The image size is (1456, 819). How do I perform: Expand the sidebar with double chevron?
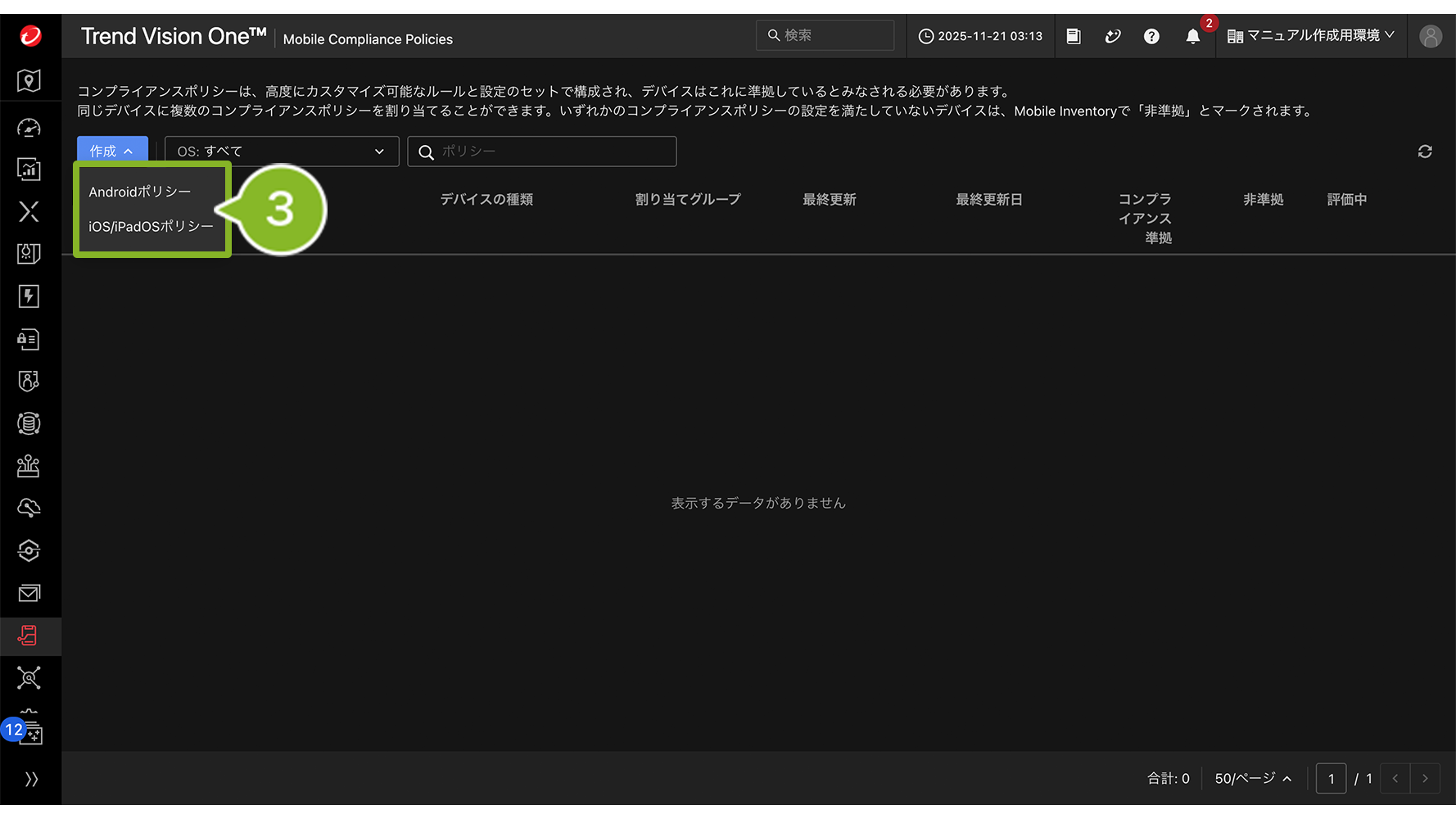(x=31, y=779)
